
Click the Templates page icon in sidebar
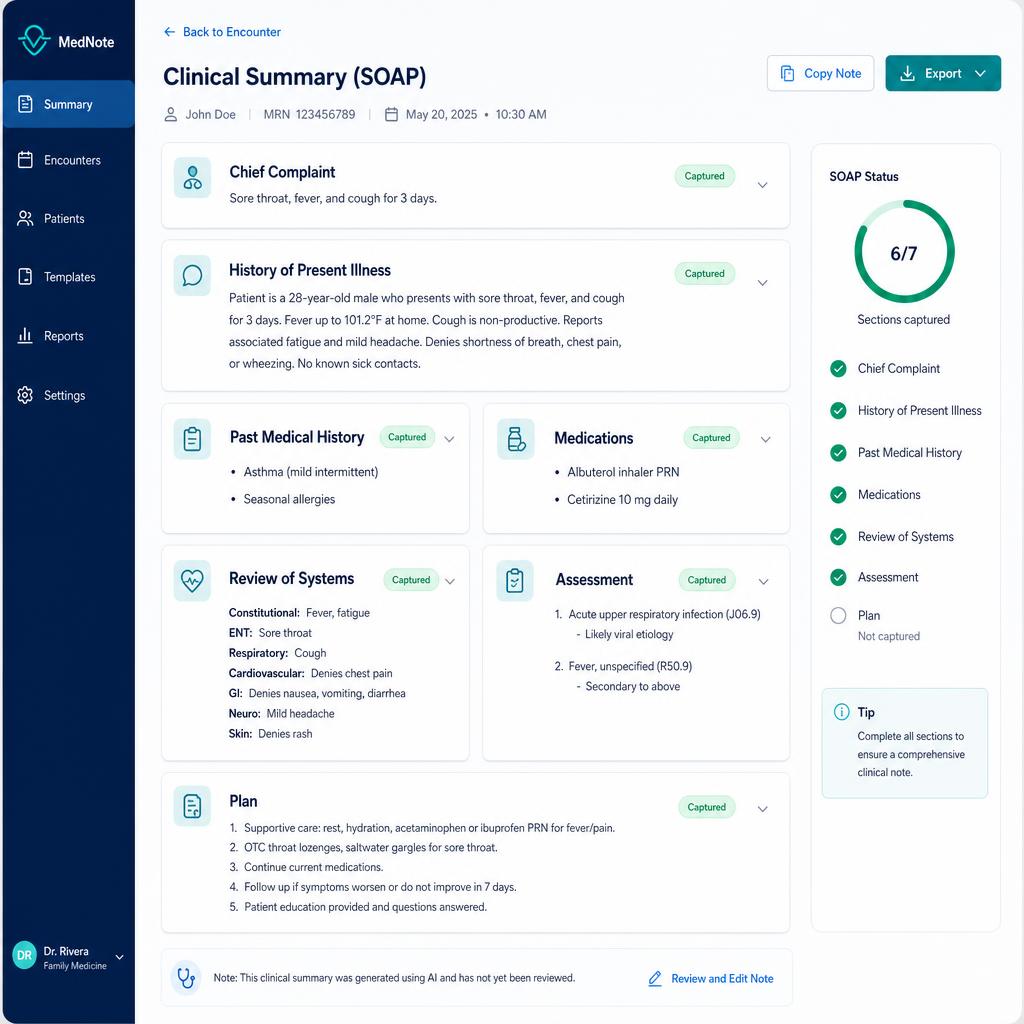pos(25,277)
